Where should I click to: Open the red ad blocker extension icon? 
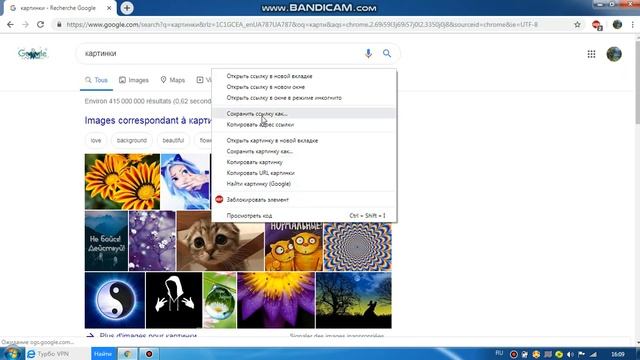click(x=597, y=25)
